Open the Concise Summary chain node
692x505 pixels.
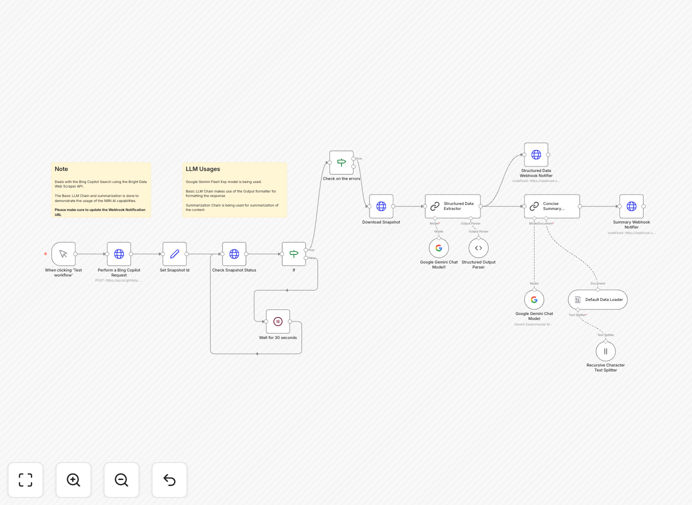tap(552, 206)
